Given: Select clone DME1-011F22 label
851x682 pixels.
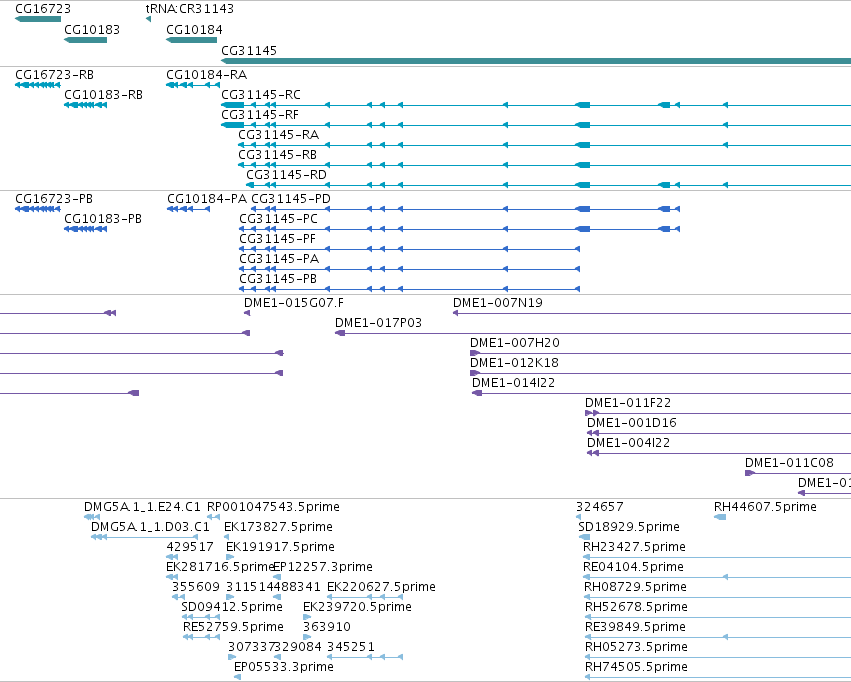Looking at the screenshot, I should (x=628, y=403).
